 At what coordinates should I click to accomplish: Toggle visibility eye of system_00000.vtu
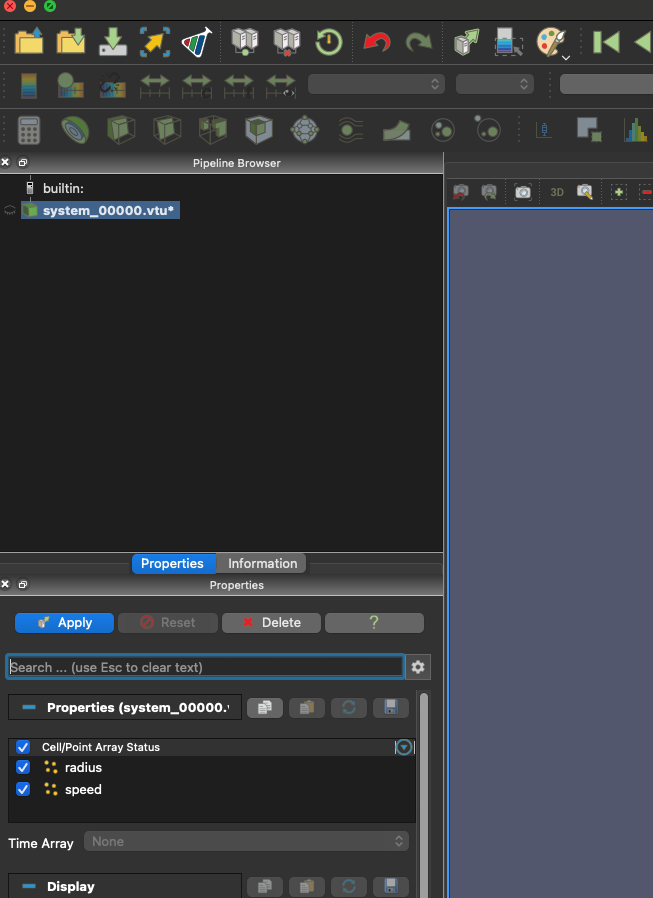coord(11,211)
